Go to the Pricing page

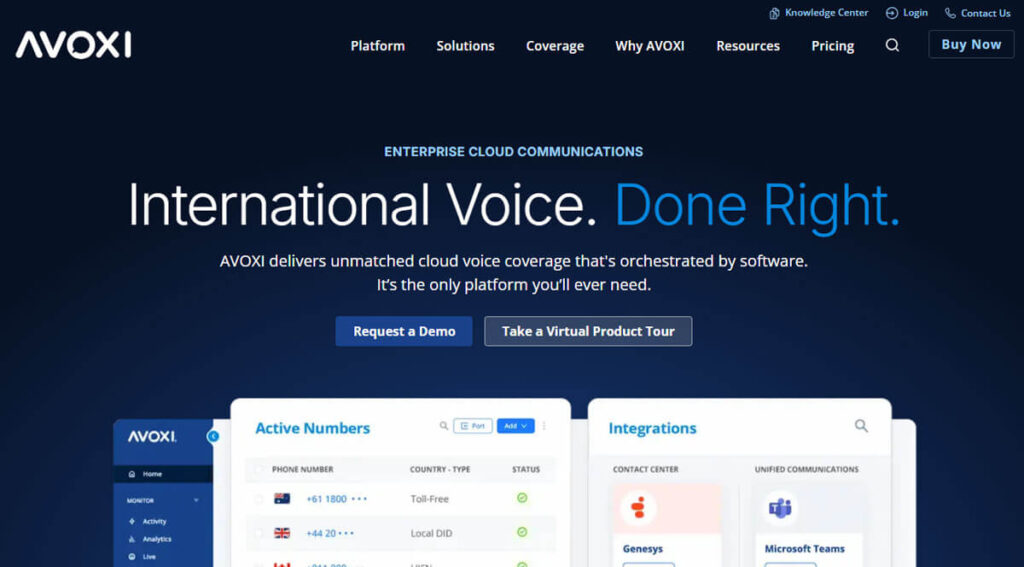[833, 46]
